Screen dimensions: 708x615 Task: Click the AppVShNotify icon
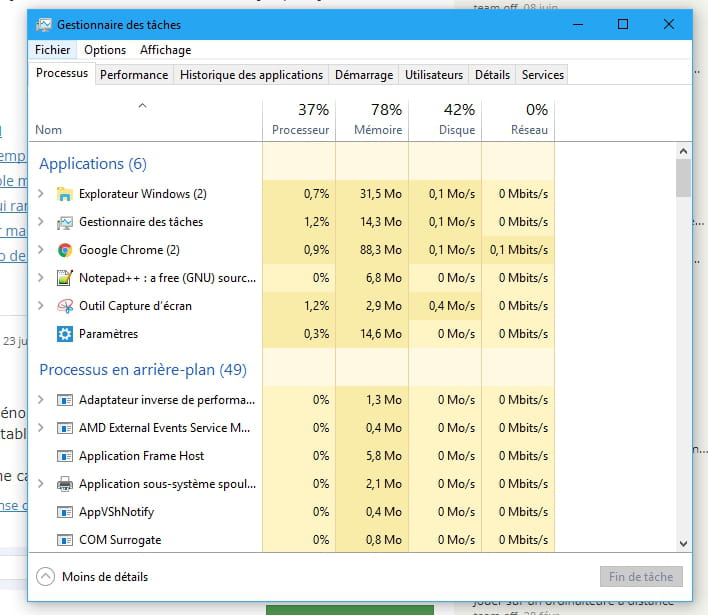(65, 512)
